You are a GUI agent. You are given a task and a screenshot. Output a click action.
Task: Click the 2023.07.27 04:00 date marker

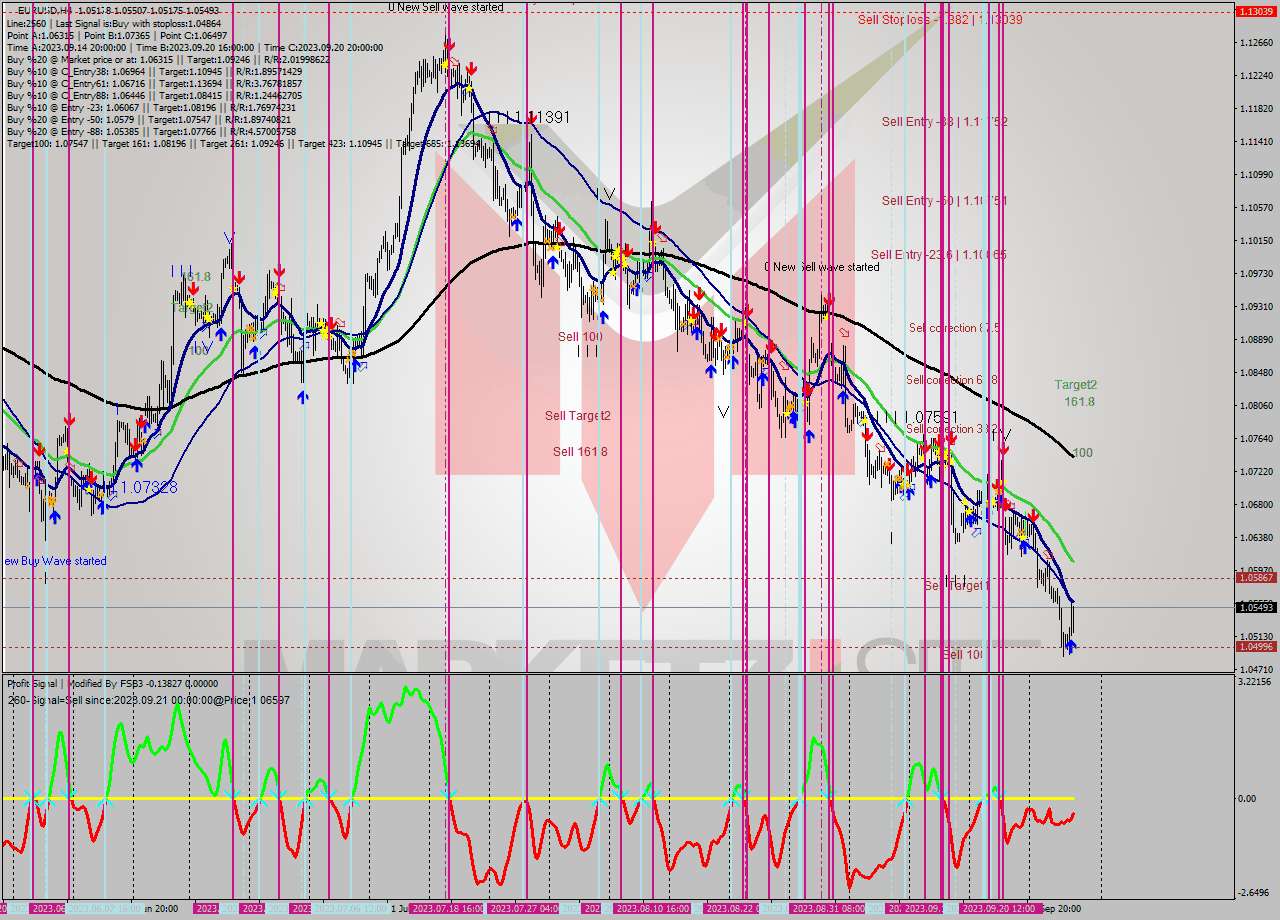[x=524, y=908]
